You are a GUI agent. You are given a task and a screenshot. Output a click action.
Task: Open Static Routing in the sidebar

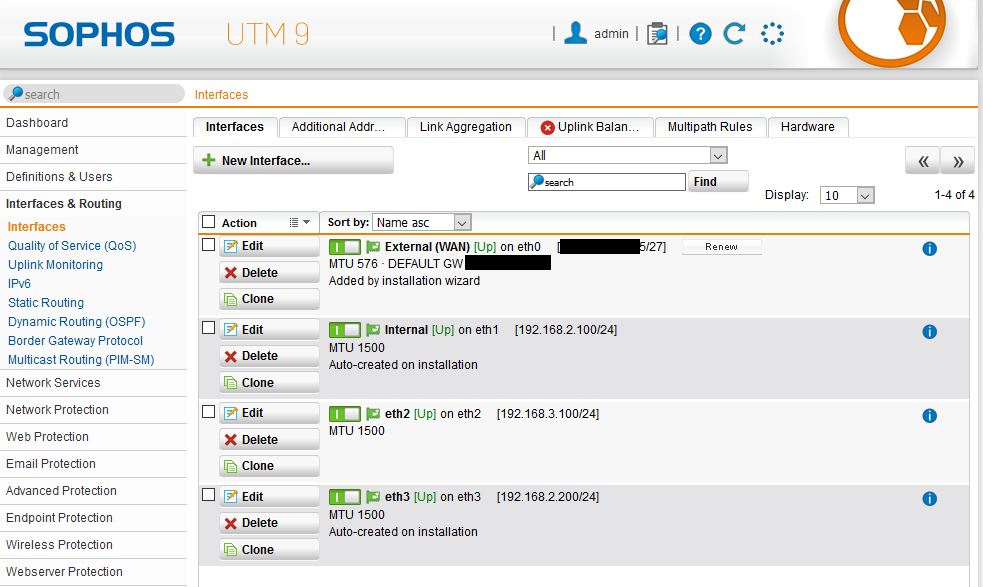[46, 303]
